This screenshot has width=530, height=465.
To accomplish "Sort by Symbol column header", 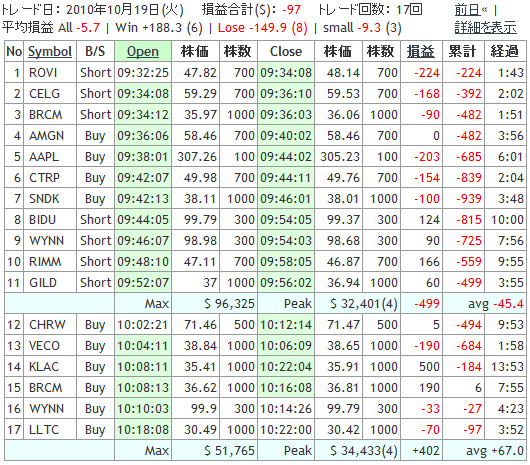I will (50, 51).
